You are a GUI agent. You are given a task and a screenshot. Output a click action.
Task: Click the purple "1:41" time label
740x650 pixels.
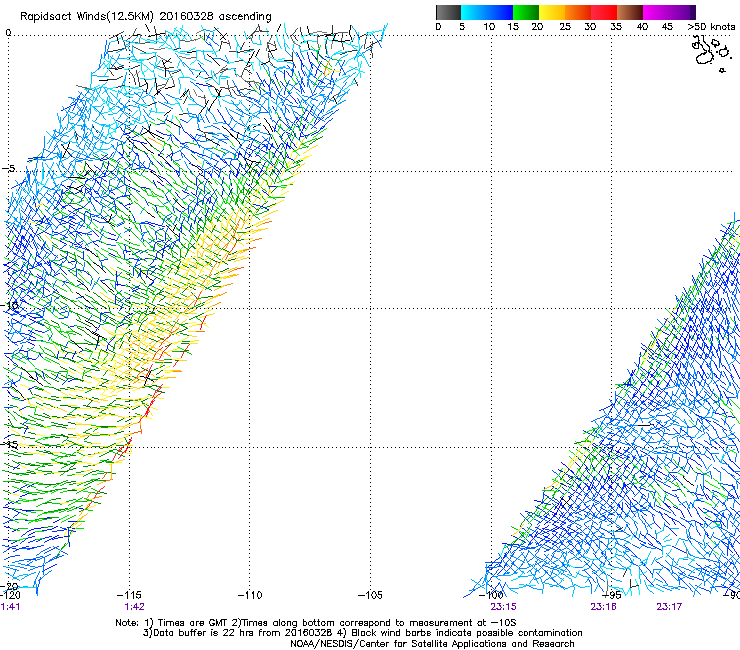pyautogui.click(x=10, y=607)
